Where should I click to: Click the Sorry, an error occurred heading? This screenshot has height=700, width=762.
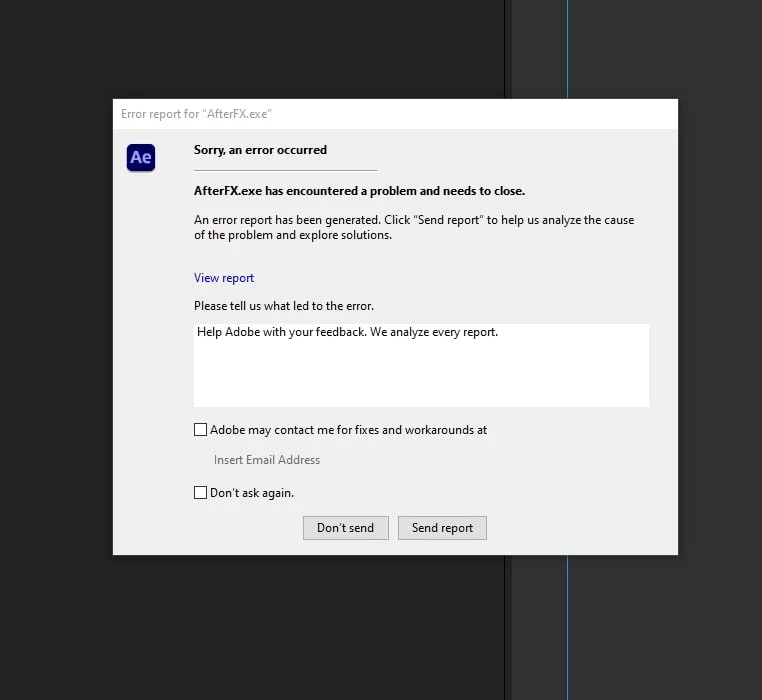pos(260,150)
